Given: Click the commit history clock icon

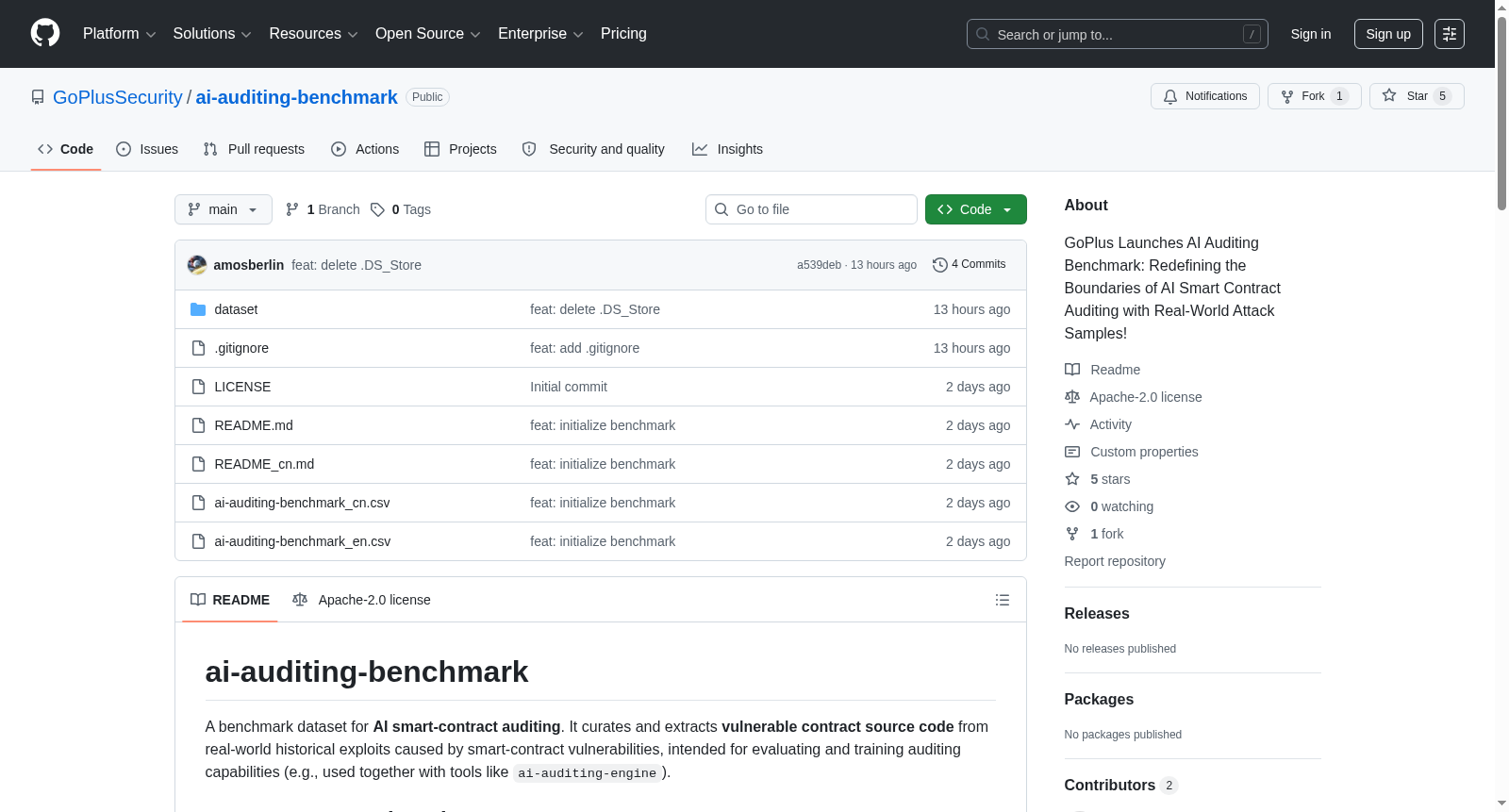Looking at the screenshot, I should click(x=939, y=265).
